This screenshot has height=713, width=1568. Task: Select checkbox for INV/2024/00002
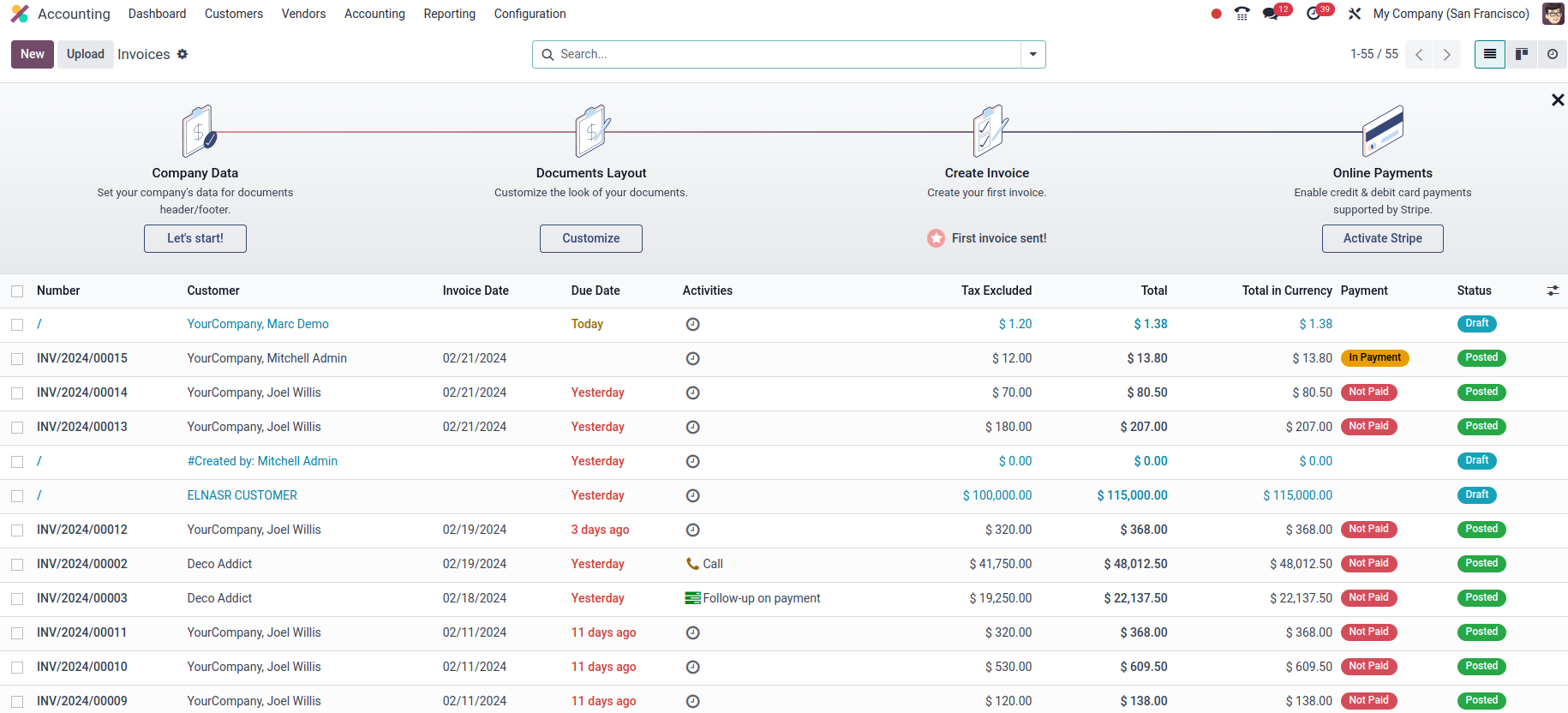pyautogui.click(x=17, y=565)
